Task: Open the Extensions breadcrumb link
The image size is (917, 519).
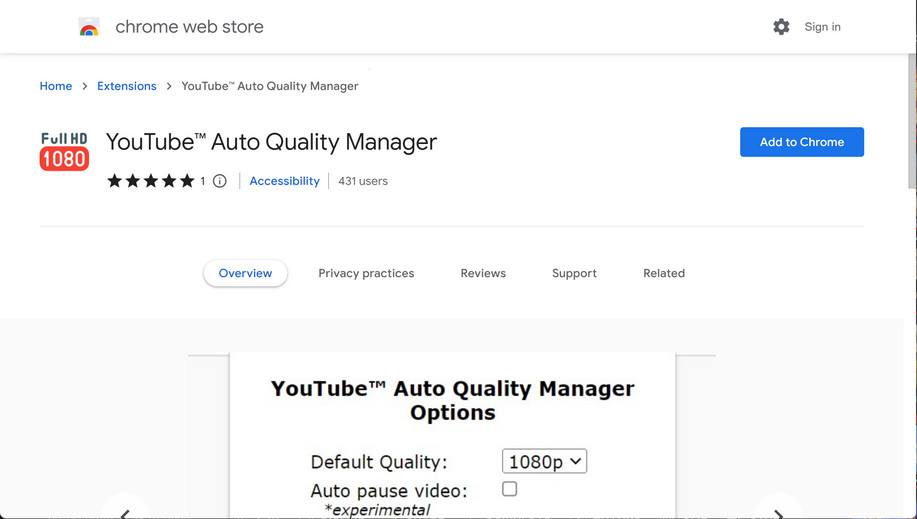Action: pos(127,86)
